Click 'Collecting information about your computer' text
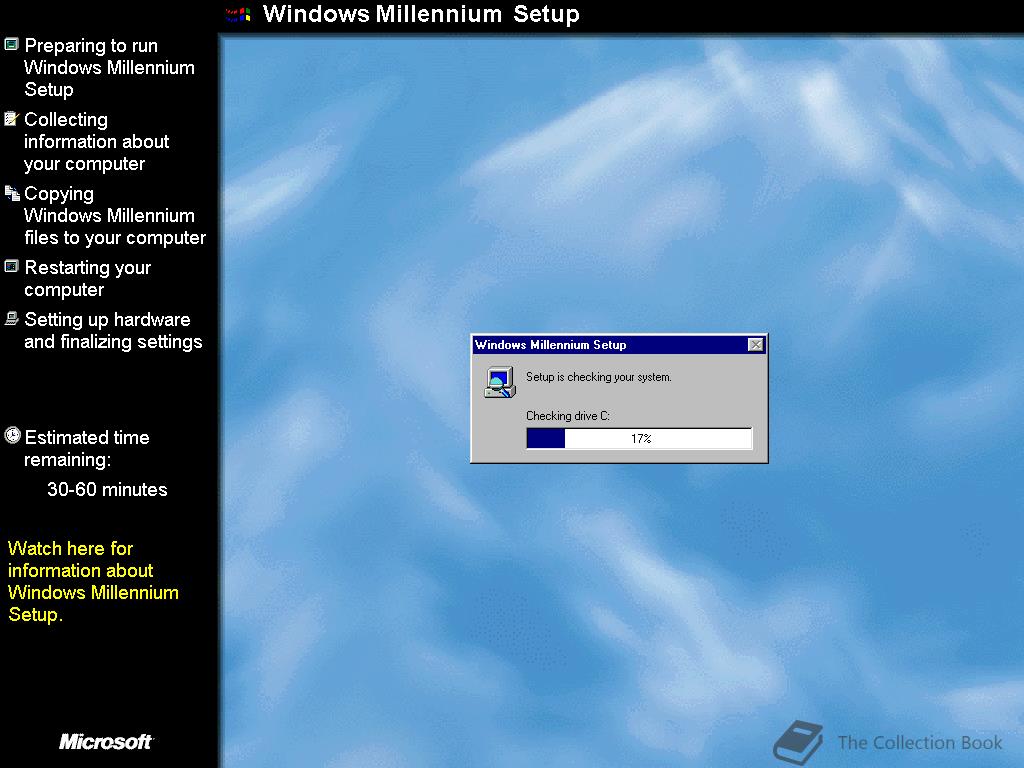The height and width of the screenshot is (768, 1024). point(97,142)
